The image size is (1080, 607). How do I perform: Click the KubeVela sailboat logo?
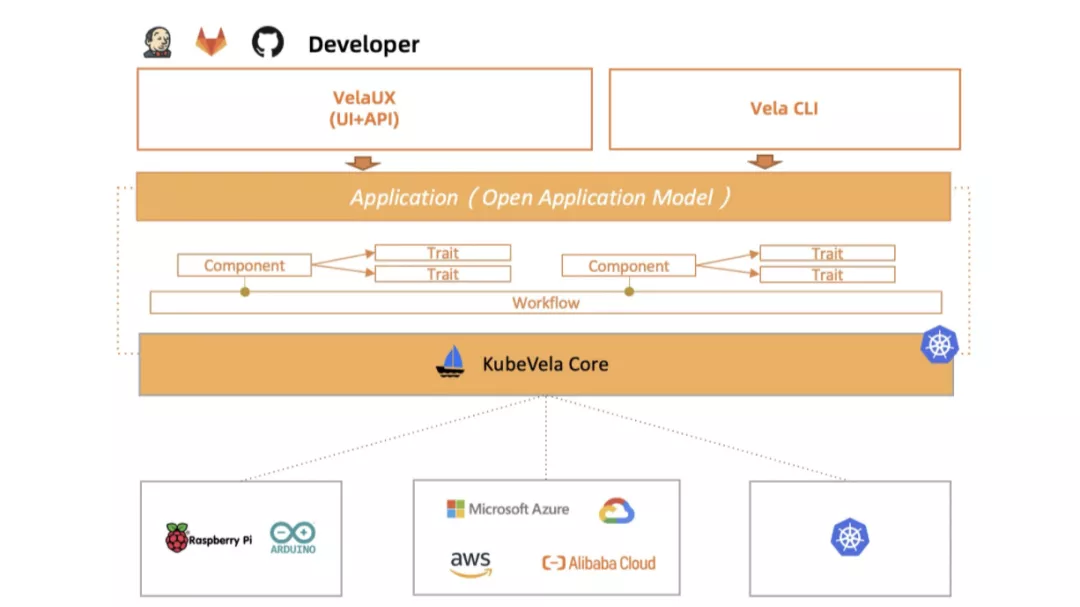450,362
